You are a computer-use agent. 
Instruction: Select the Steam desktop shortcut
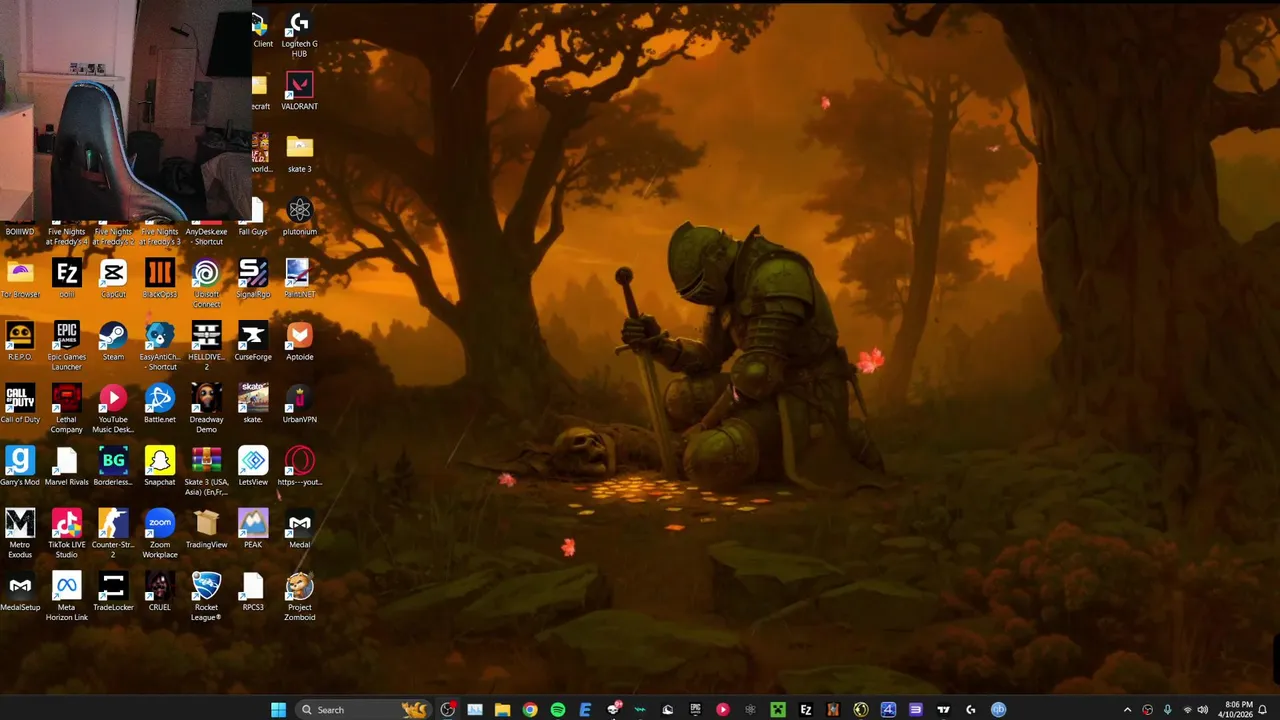[113, 341]
